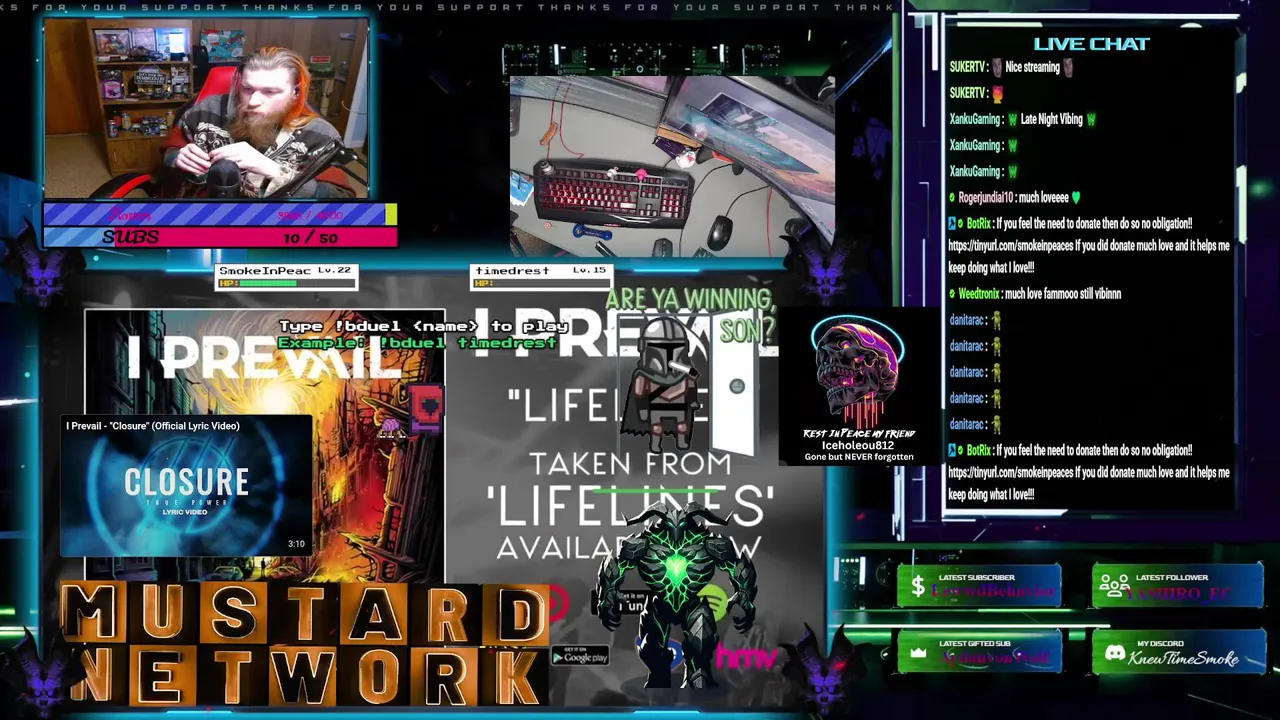Click the Google Play badge
1280x720 pixels.
point(580,655)
